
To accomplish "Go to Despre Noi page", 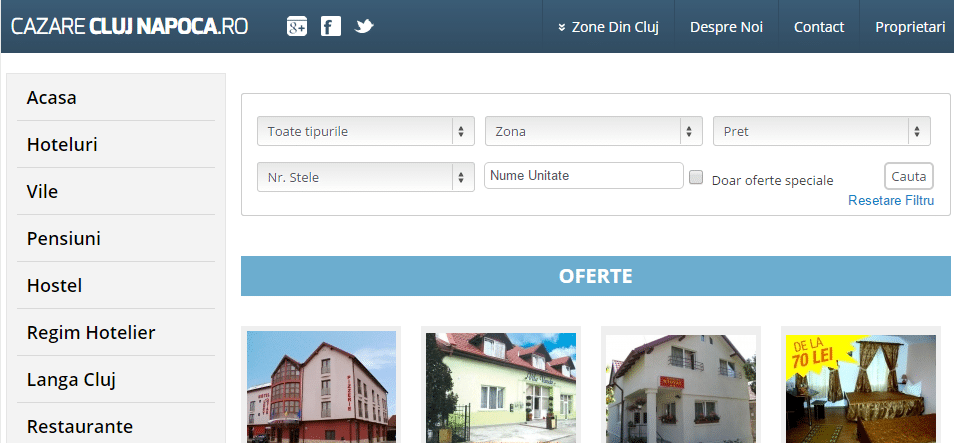I will coord(726,27).
